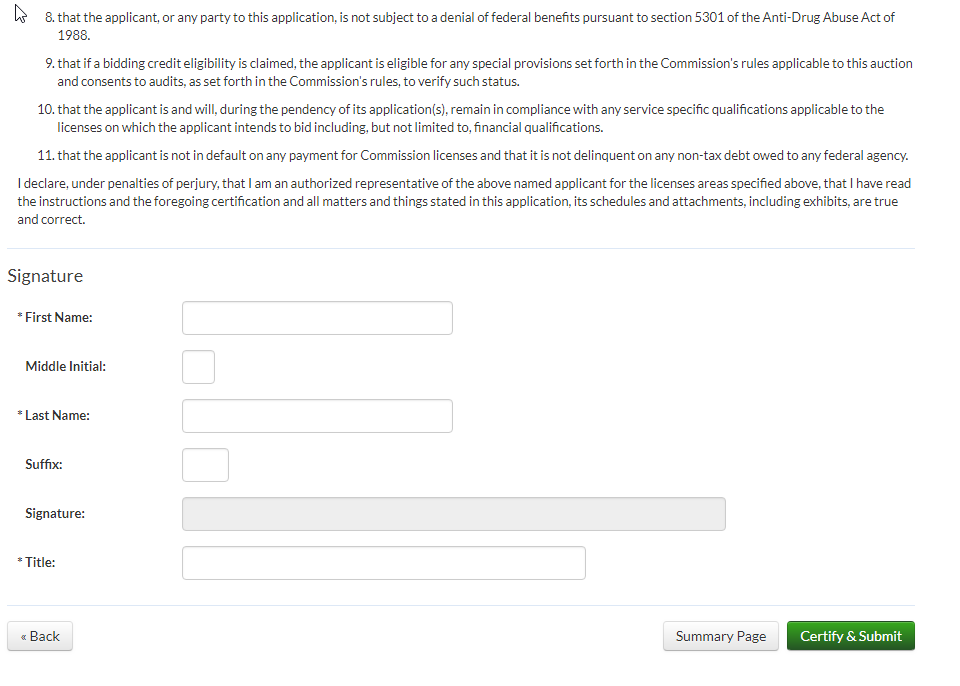This screenshot has height=686, width=960.
Task: Open the Summary Page
Action: coord(720,636)
